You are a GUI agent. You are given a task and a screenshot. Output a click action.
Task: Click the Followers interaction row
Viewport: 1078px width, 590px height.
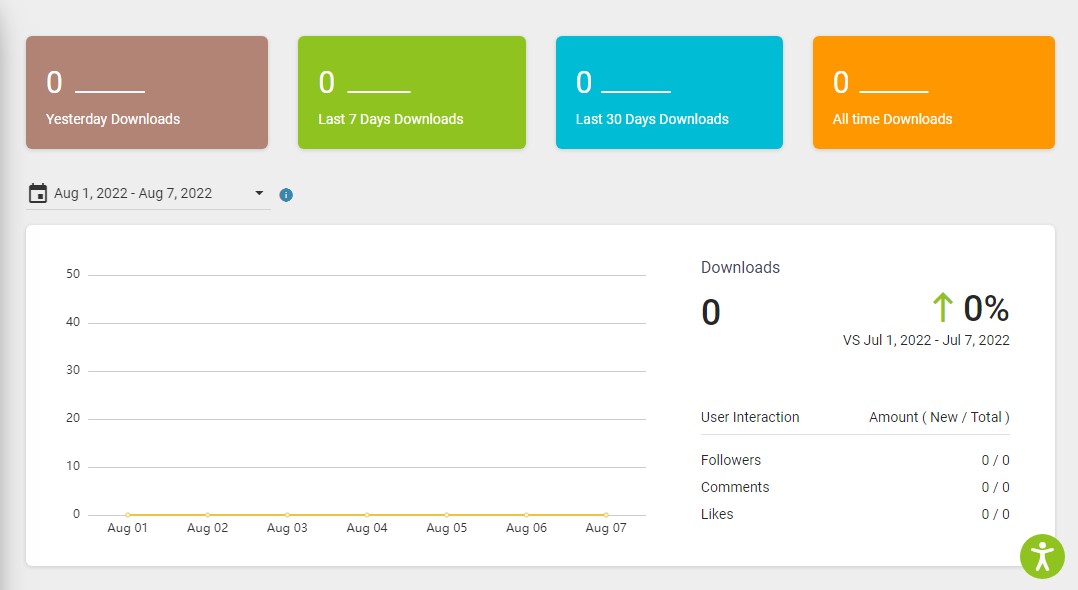731,460
